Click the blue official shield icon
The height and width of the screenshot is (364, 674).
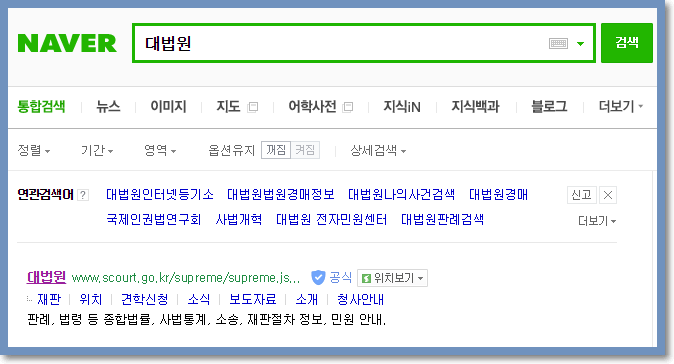tap(318, 278)
